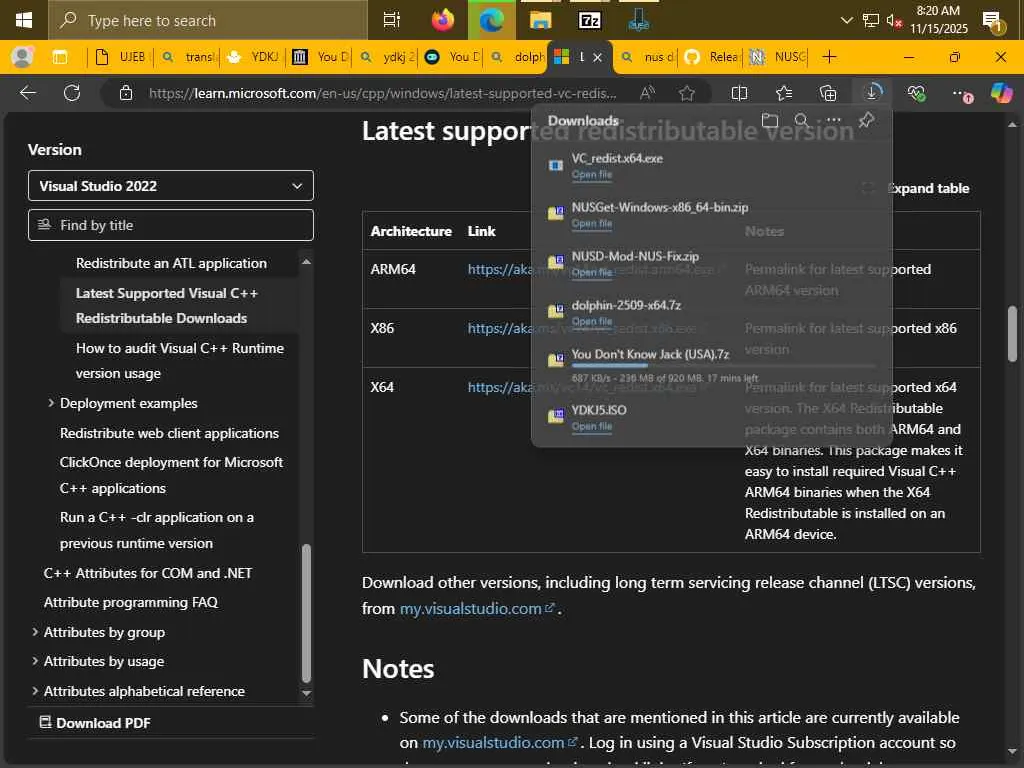1024x768 pixels.
Task: Open the Favorites list icon
Action: [784, 93]
